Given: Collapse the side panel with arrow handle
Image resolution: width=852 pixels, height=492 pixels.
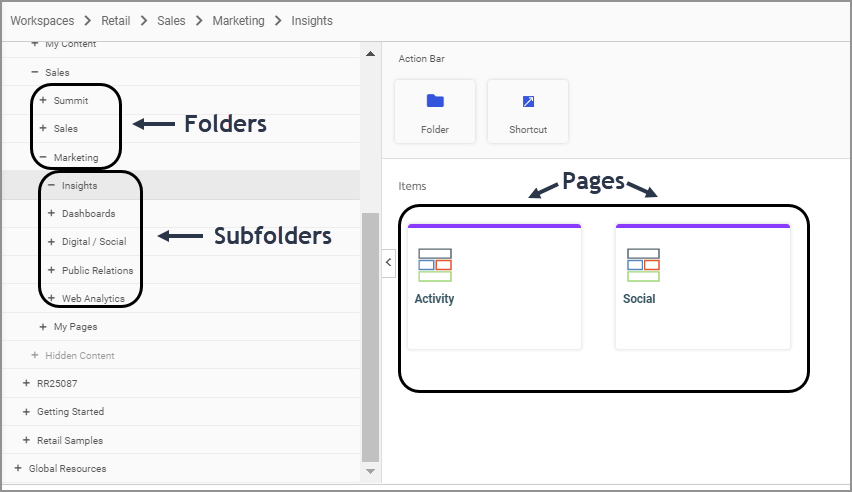Looking at the screenshot, I should point(389,262).
